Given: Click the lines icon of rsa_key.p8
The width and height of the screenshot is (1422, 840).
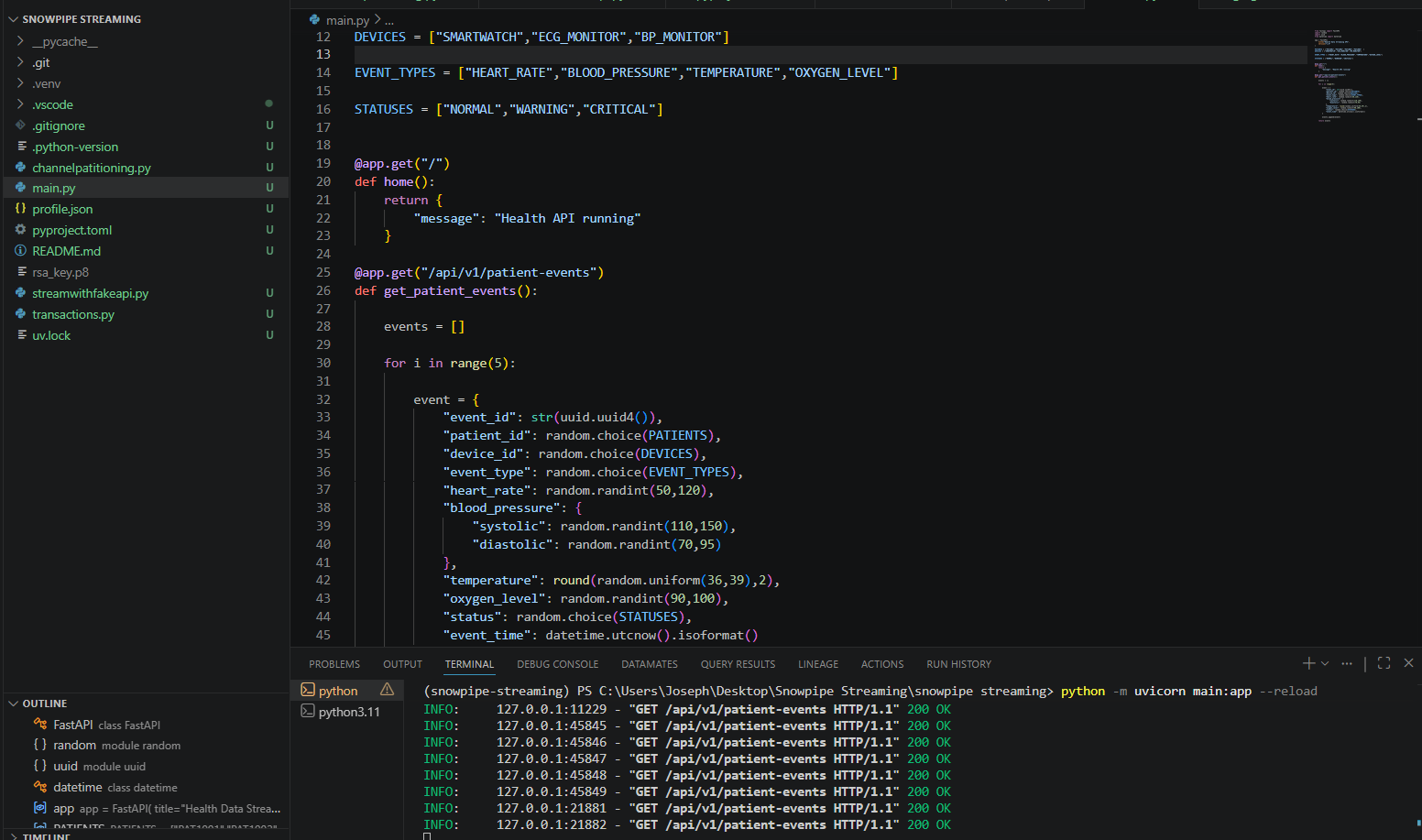Looking at the screenshot, I should click(x=20, y=272).
